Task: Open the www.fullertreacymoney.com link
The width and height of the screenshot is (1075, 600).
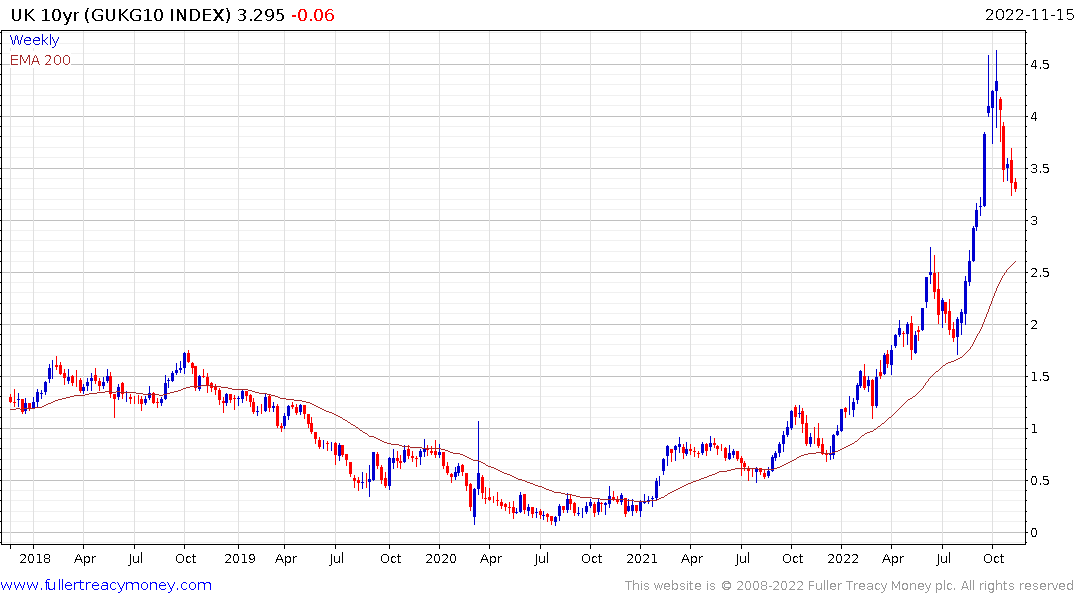Action: 106,585
